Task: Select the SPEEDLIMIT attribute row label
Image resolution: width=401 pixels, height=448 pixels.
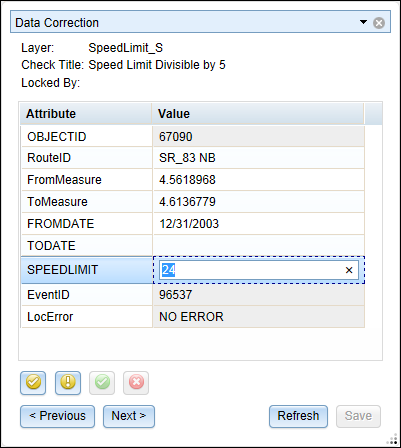Action: [87, 270]
